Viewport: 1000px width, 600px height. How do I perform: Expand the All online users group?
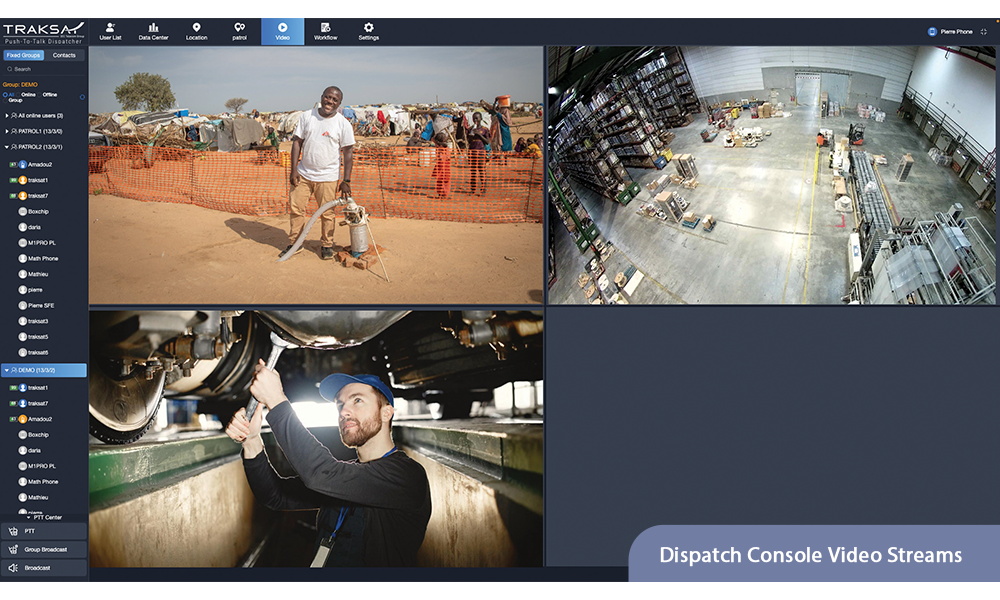coord(7,116)
